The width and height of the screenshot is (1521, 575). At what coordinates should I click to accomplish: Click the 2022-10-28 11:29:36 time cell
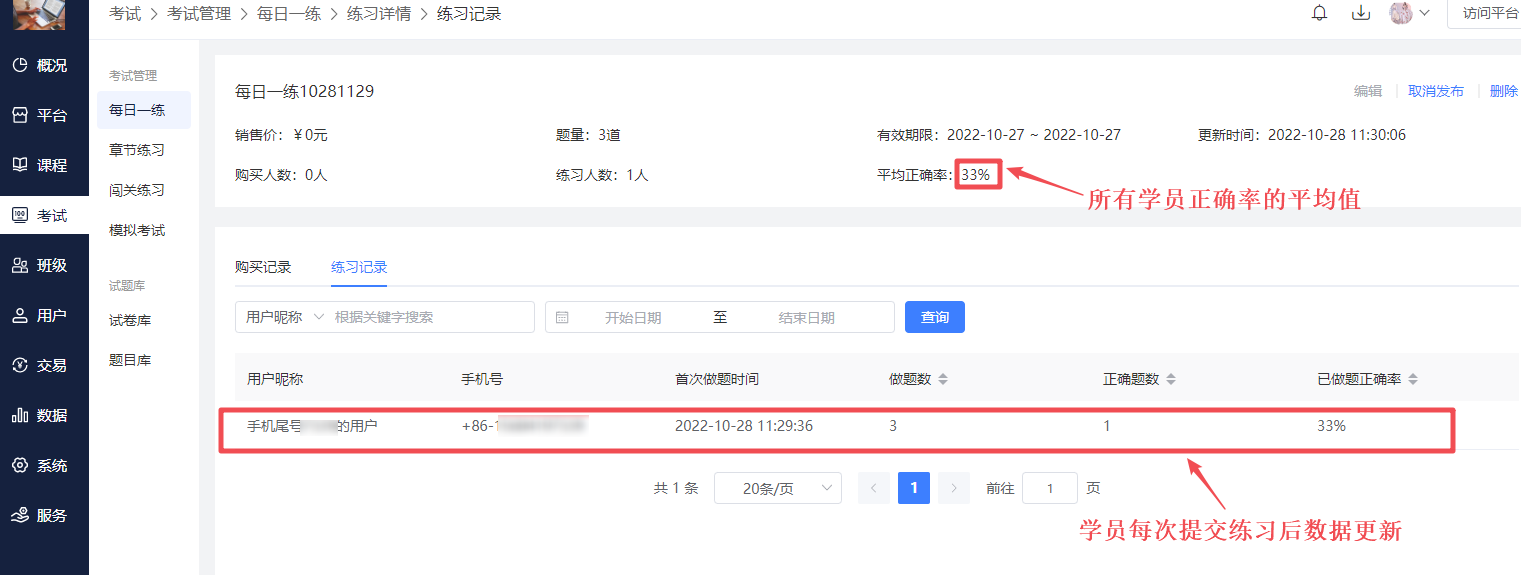pyautogui.click(x=744, y=426)
